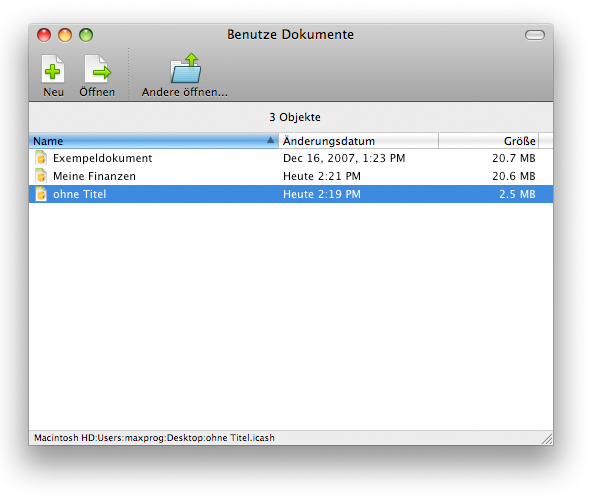Zoom window with the green button
This screenshot has width=595, height=497.
click(86, 35)
